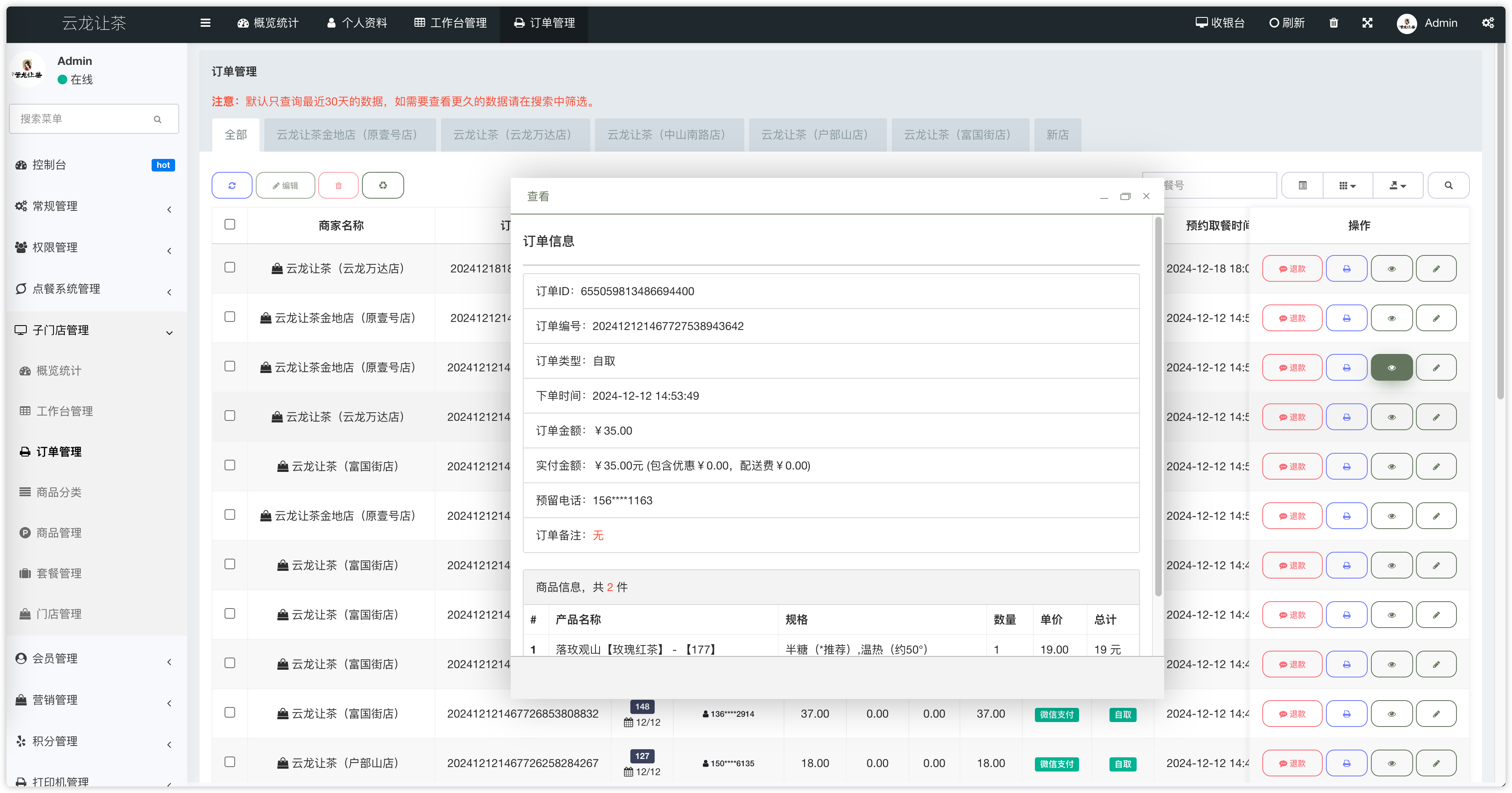Maximize the 查看 dialog

1125,196
